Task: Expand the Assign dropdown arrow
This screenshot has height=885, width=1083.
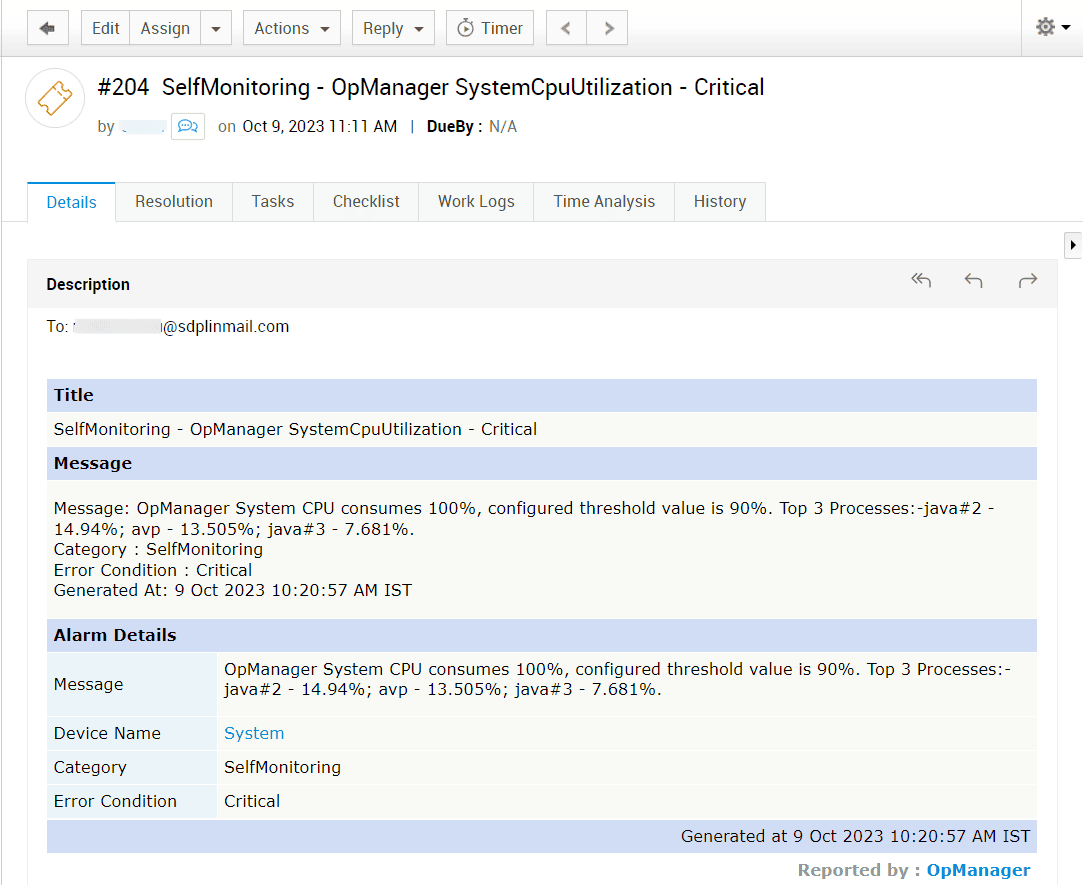Action: tap(216, 28)
